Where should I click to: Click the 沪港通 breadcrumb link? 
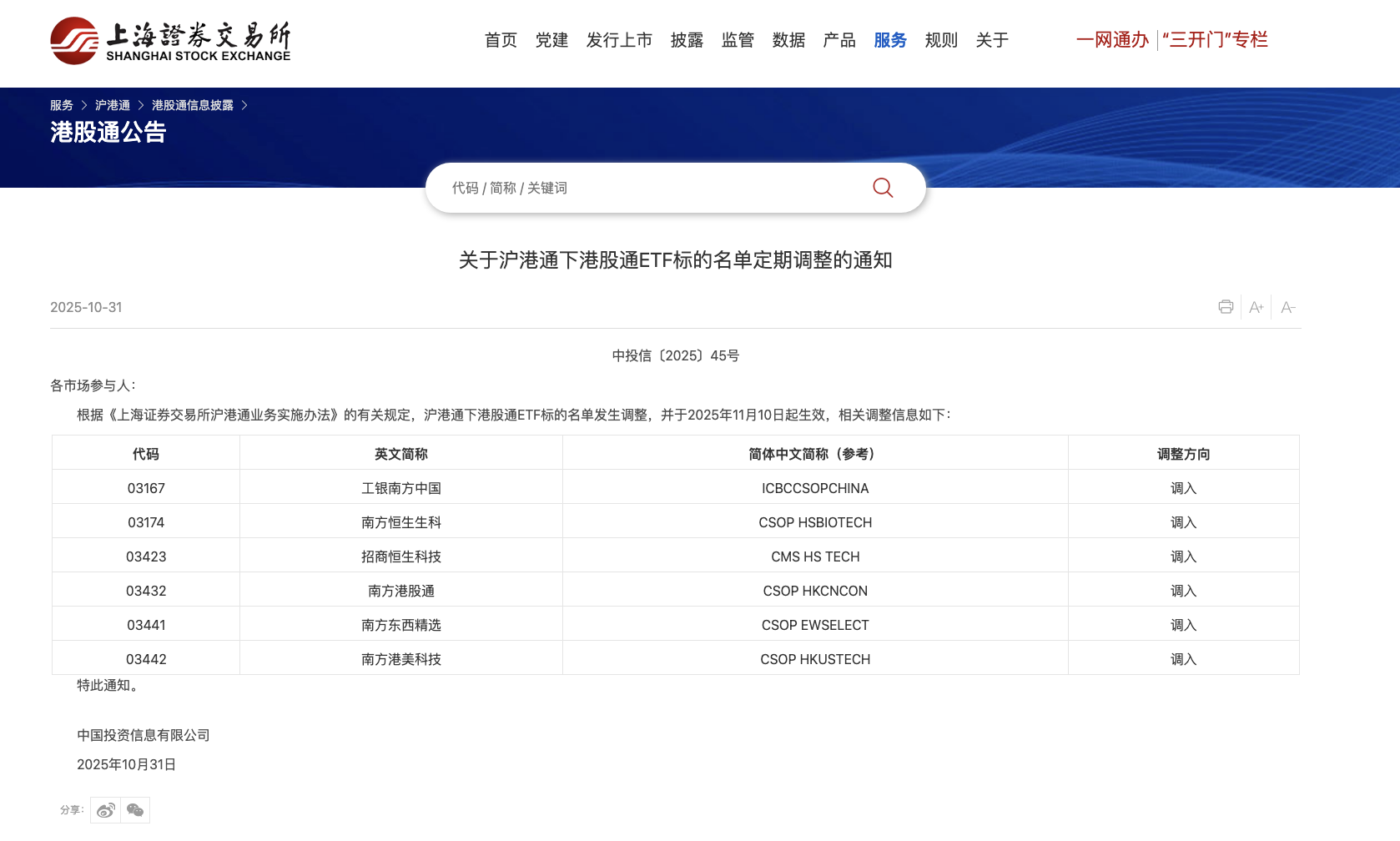coord(113,105)
